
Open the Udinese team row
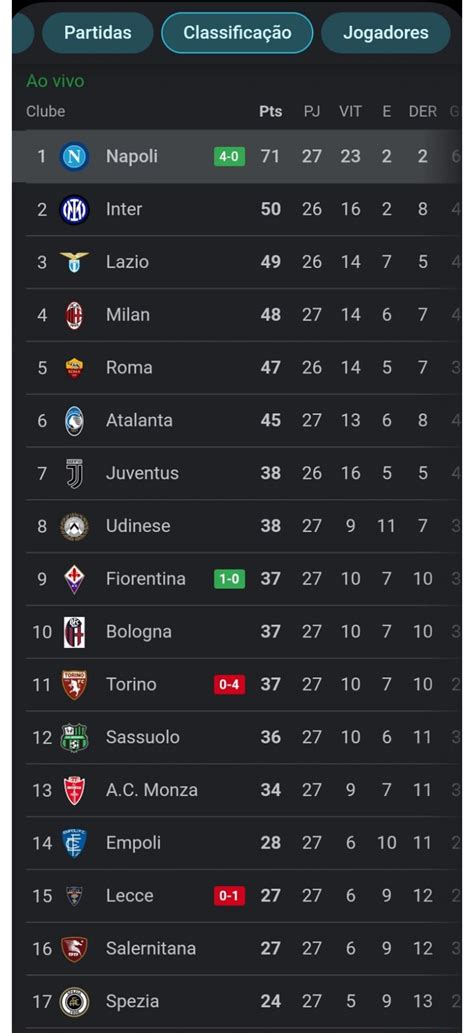(237, 526)
